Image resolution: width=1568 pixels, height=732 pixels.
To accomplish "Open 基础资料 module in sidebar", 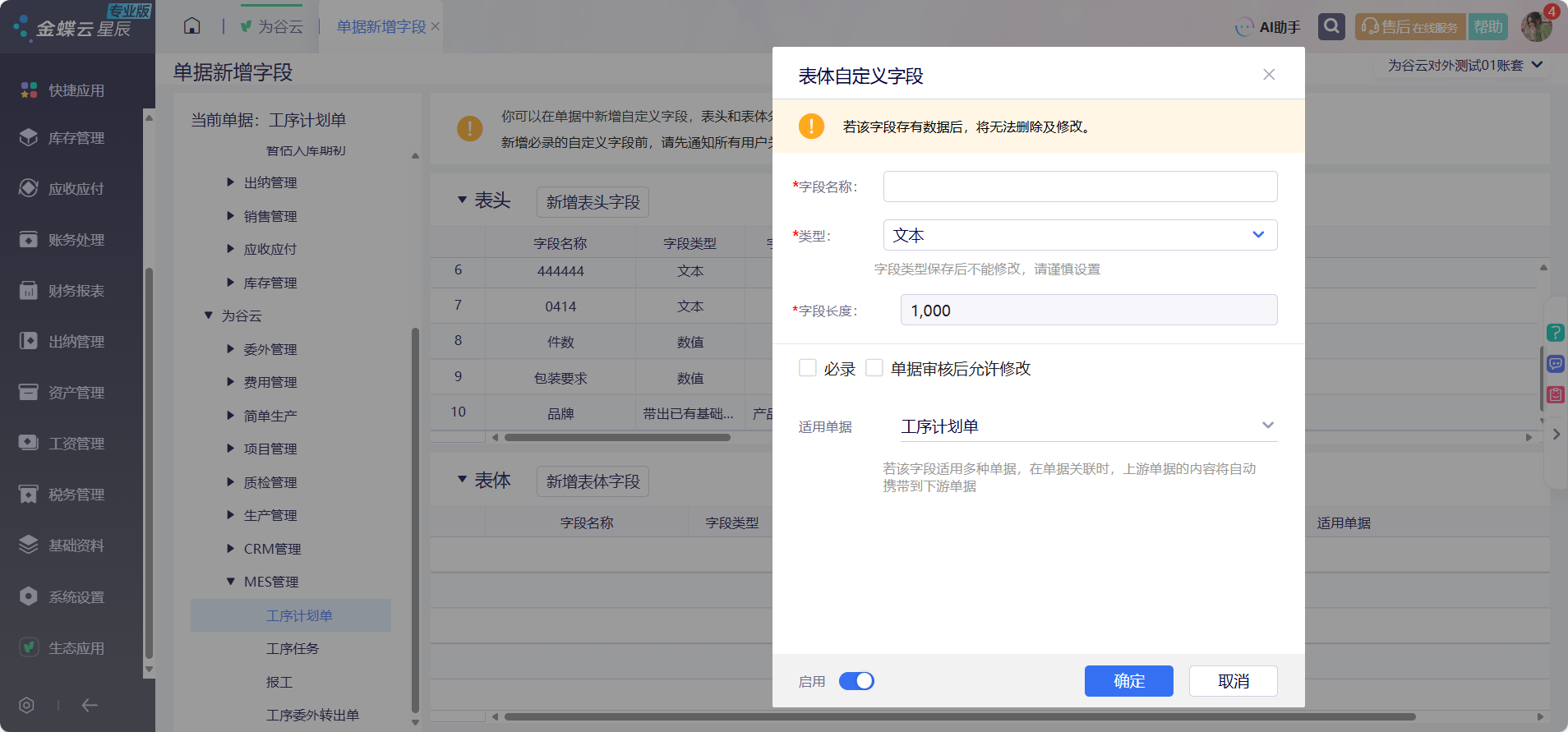I will click(x=63, y=546).
